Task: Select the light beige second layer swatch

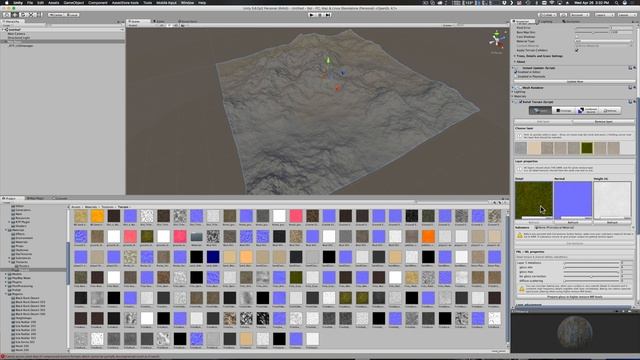Action: (534, 148)
